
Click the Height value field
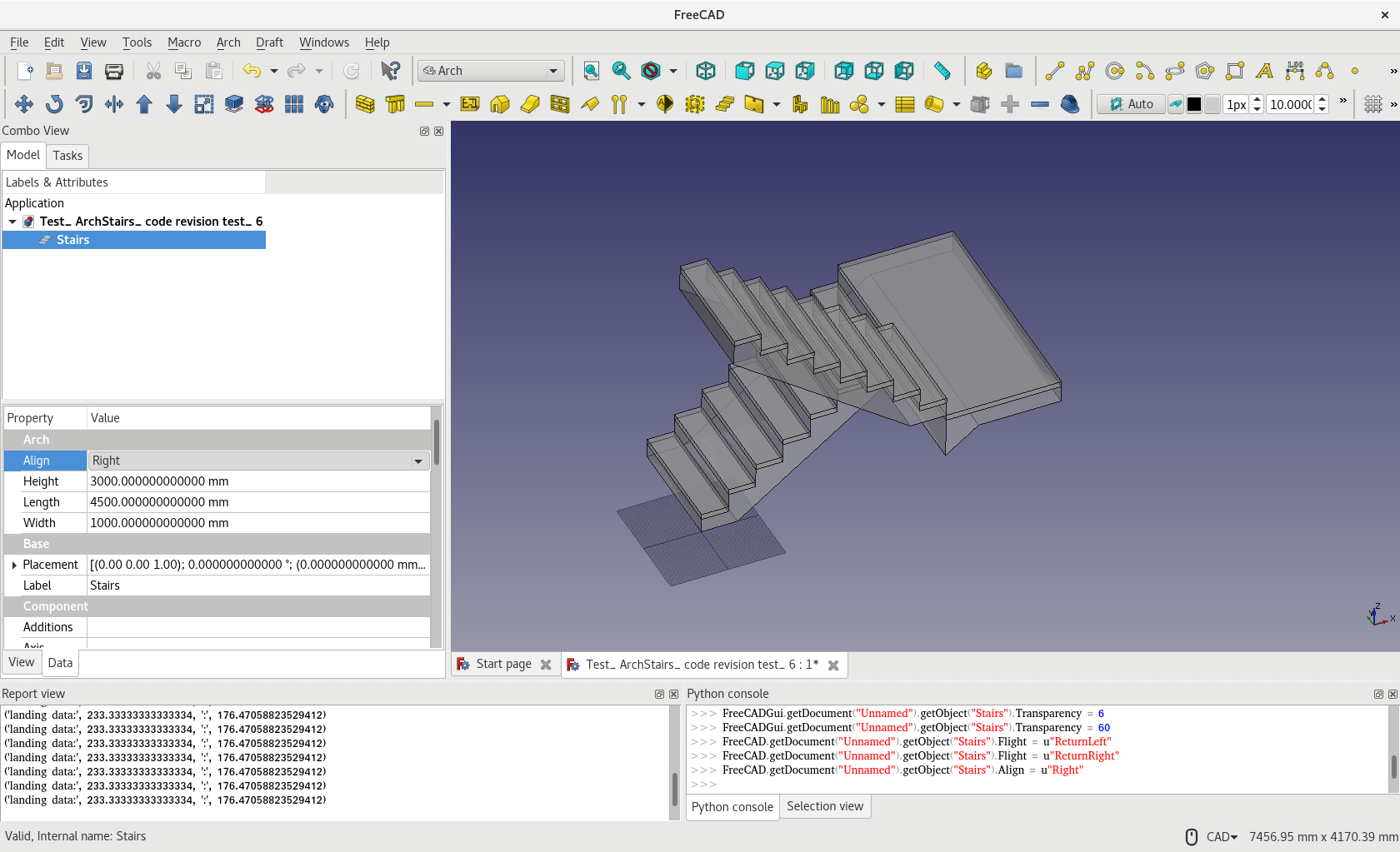[258, 481]
